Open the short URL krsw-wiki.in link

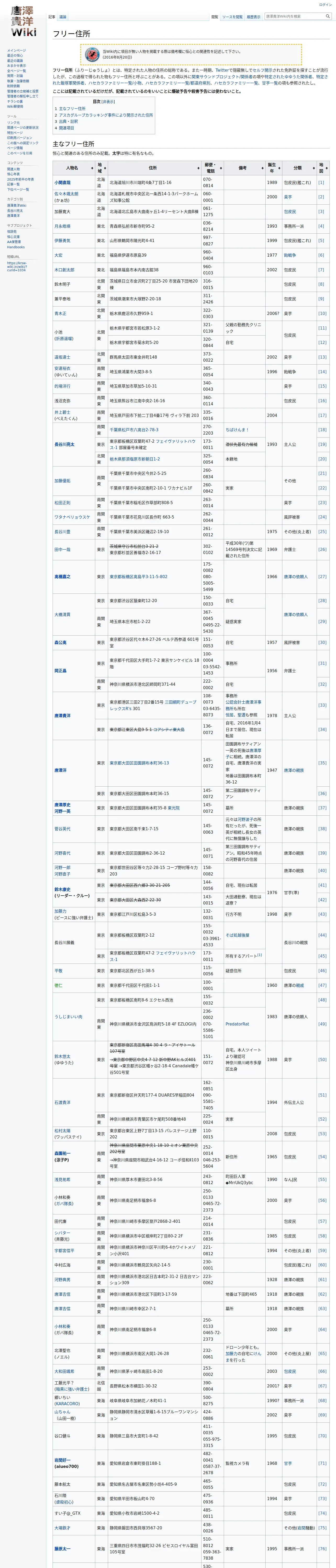coord(17,267)
